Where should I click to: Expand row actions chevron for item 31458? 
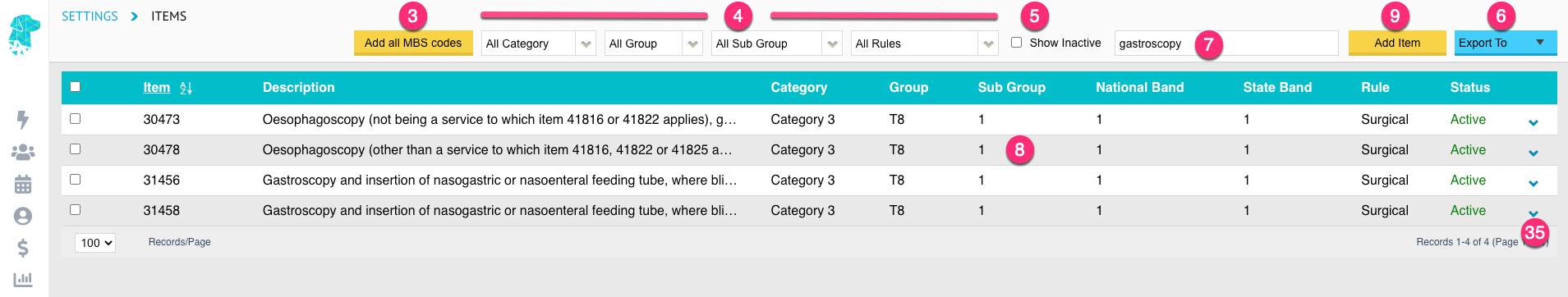point(1533,213)
